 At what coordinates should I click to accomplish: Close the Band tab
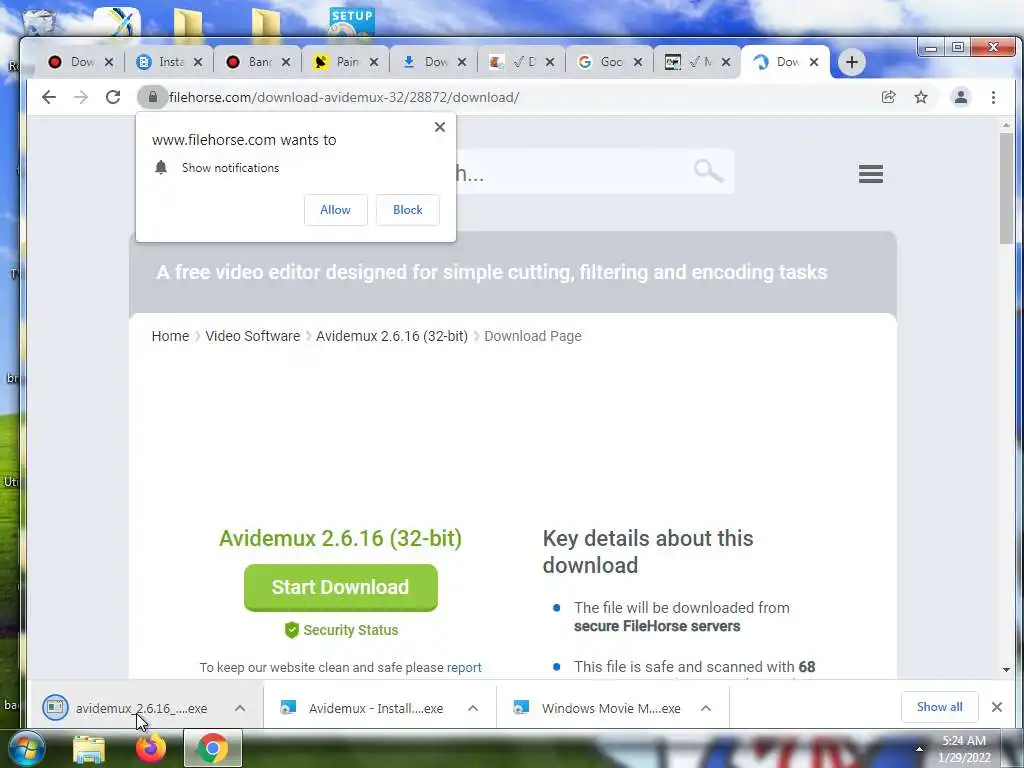pos(285,62)
